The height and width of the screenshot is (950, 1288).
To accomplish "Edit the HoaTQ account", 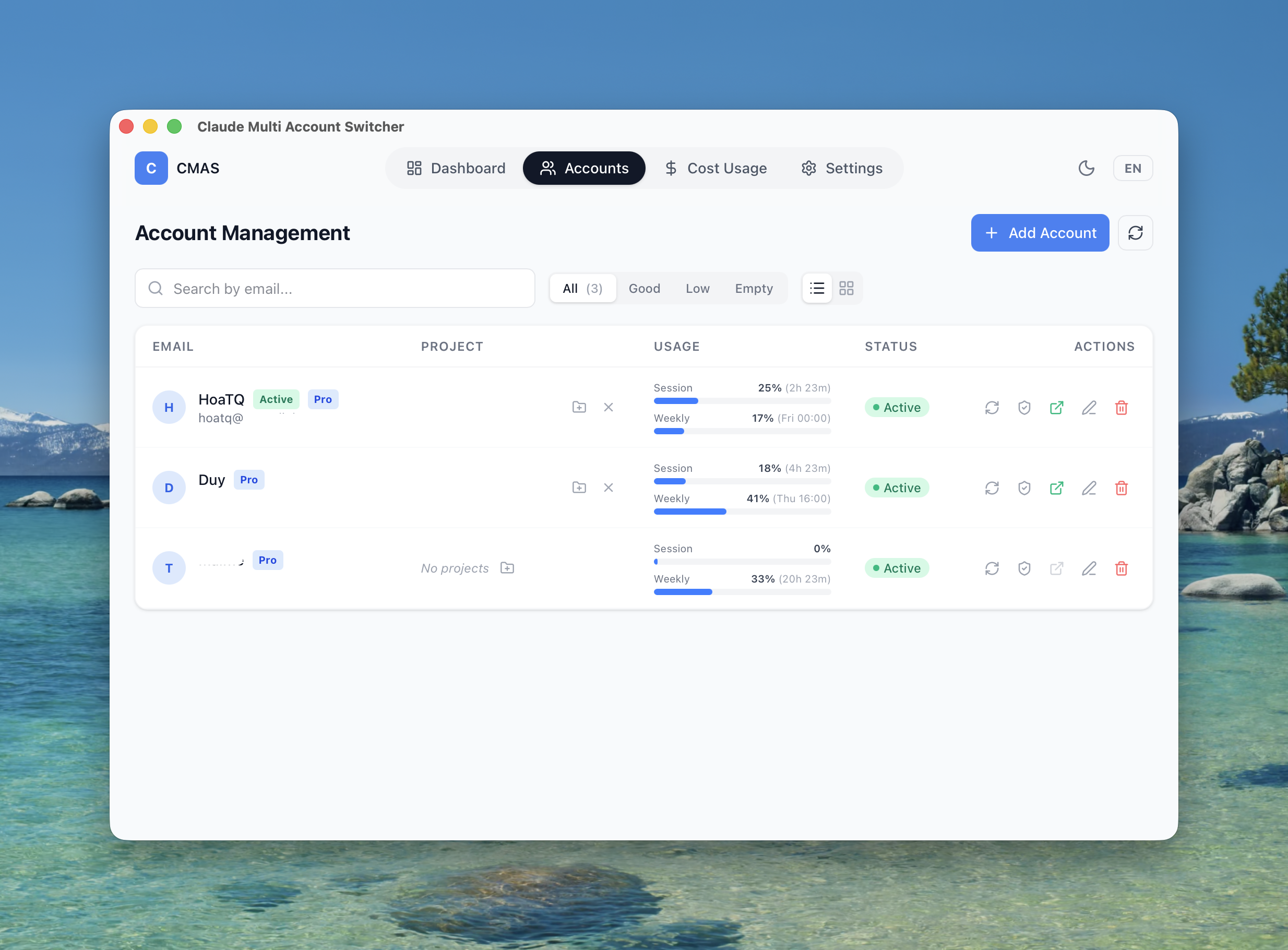I will tap(1089, 408).
